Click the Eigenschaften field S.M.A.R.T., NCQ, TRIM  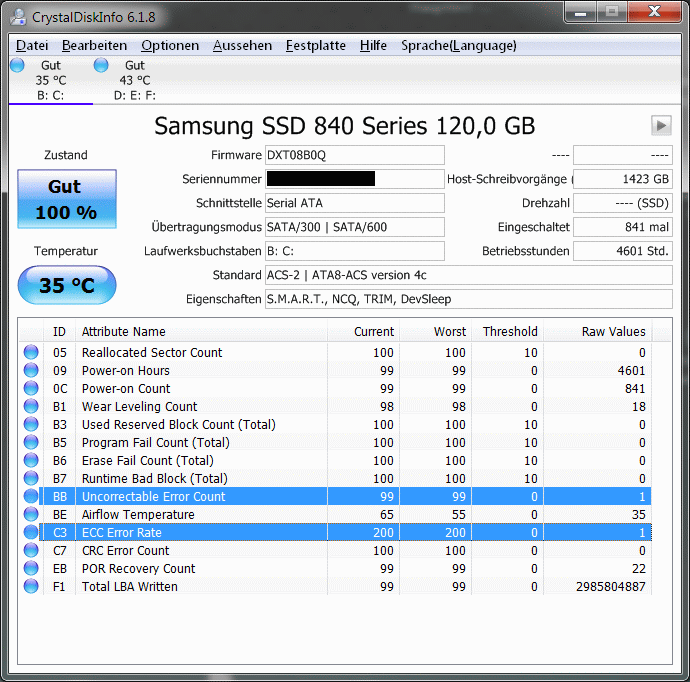[469, 299]
